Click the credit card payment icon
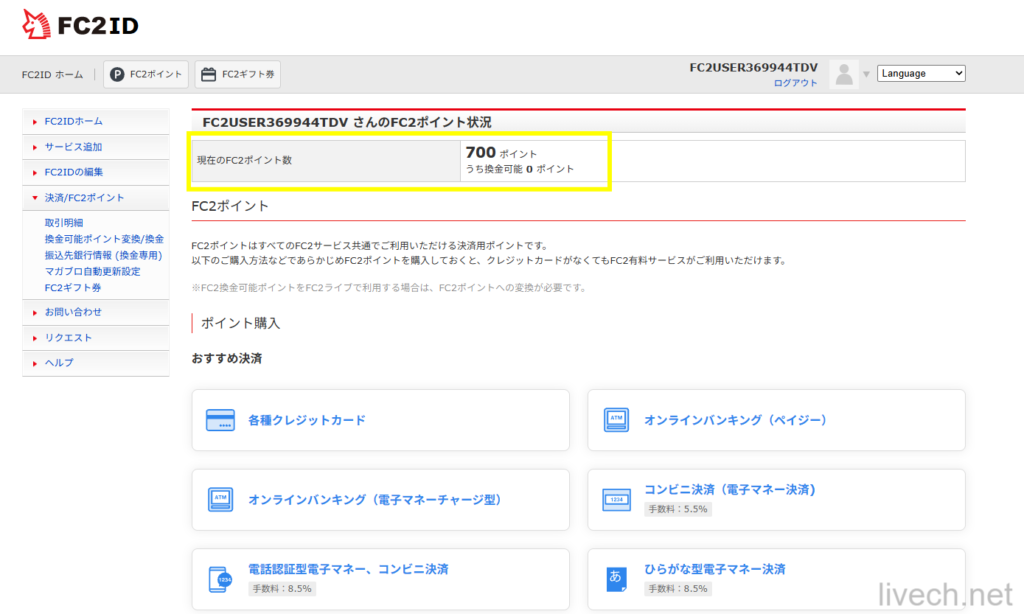 pyautogui.click(x=220, y=420)
